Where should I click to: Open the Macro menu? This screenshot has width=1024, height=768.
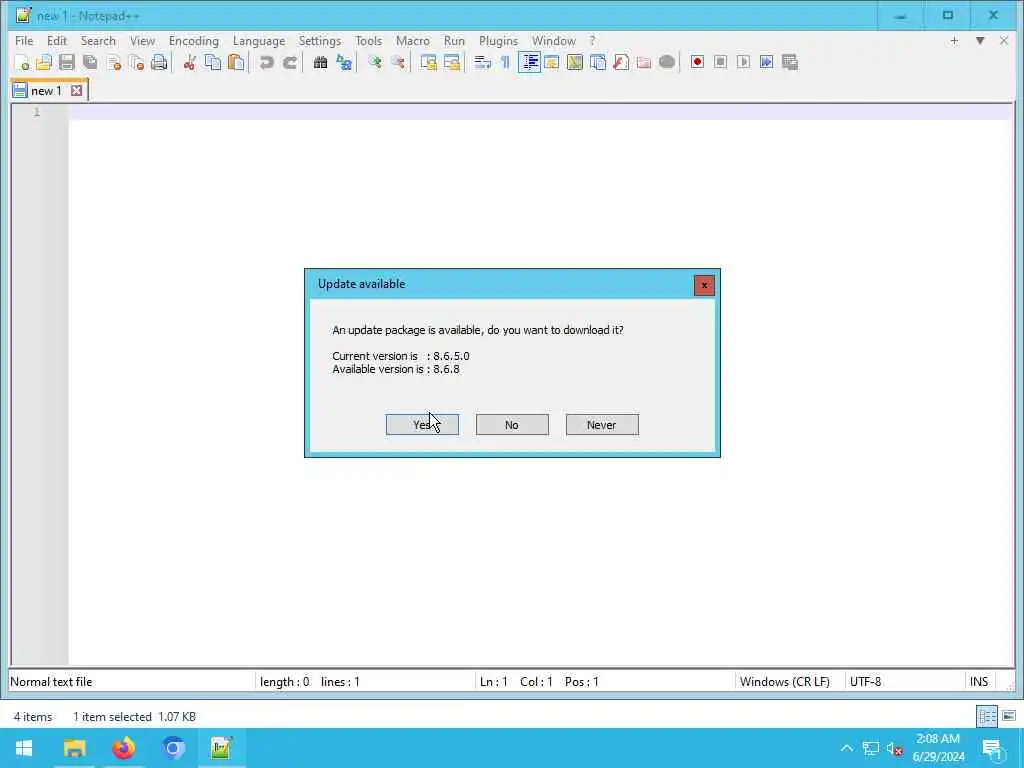point(413,40)
